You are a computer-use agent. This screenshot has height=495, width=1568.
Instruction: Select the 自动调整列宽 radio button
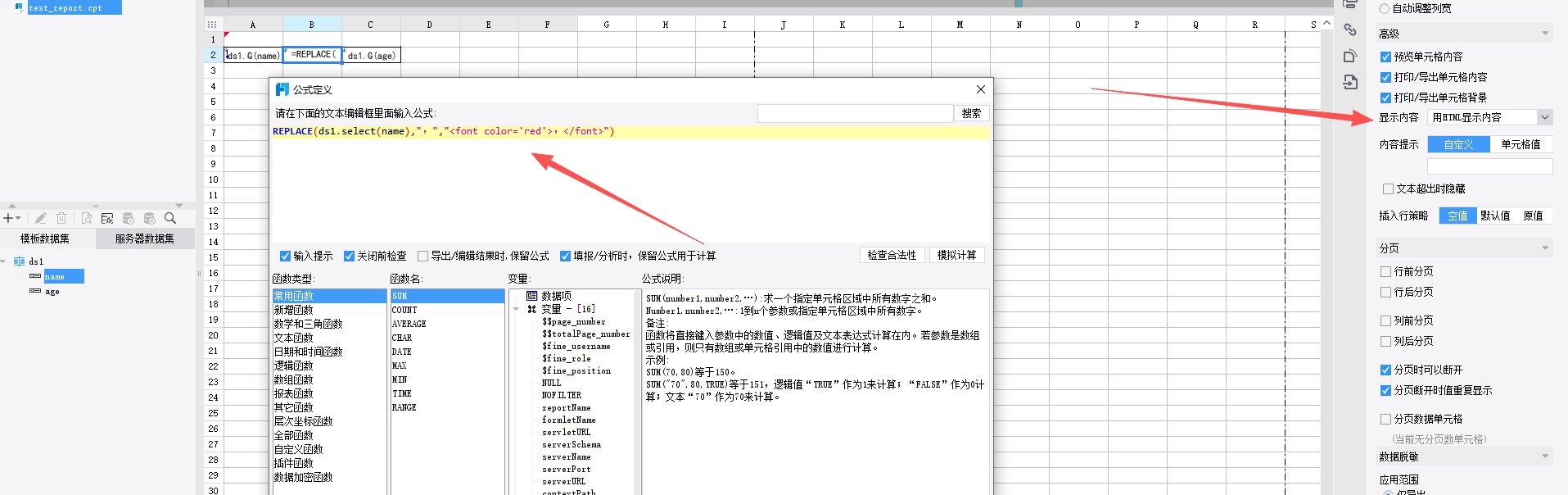[1385, 8]
